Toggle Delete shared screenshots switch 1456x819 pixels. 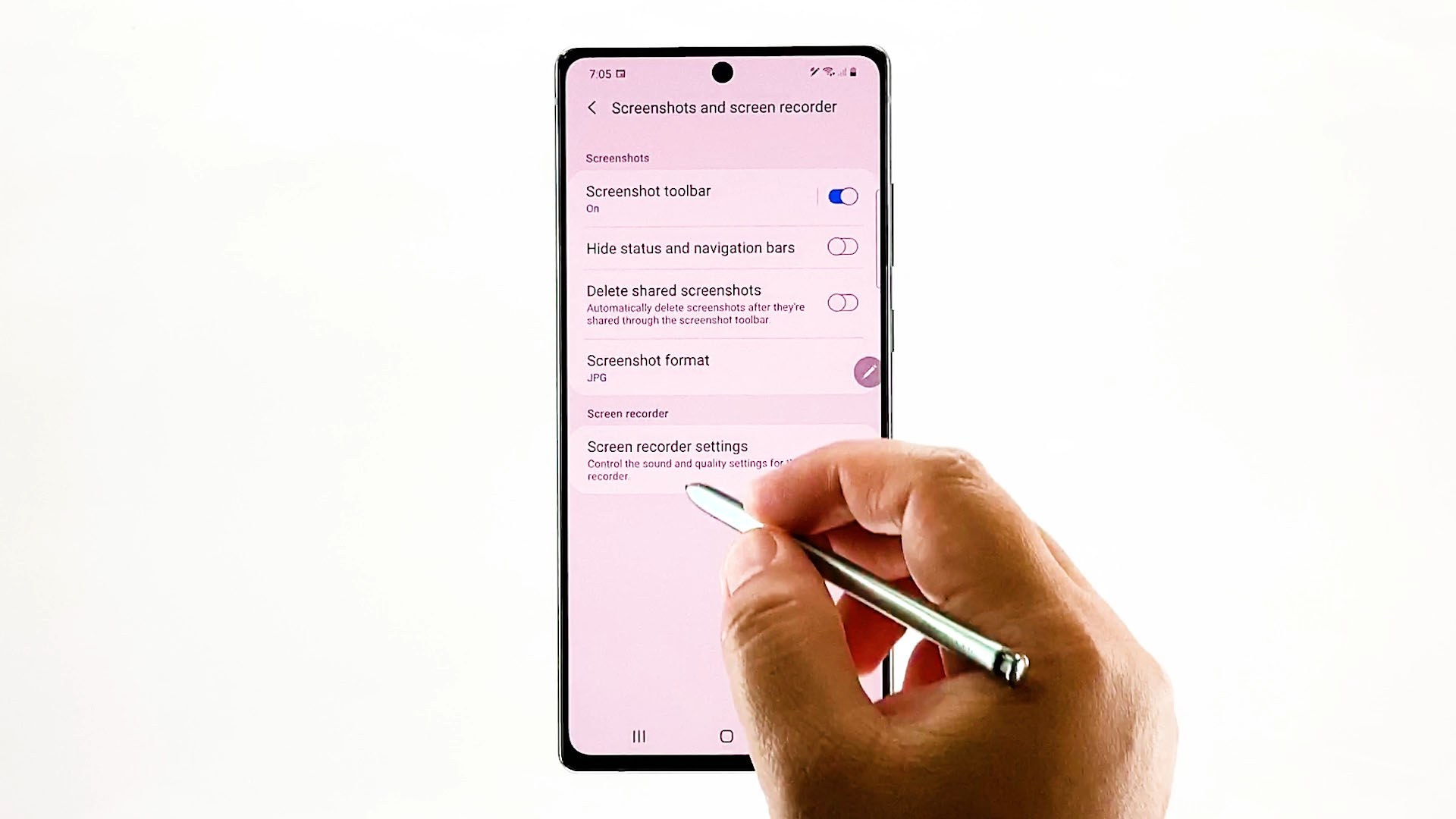[842, 302]
